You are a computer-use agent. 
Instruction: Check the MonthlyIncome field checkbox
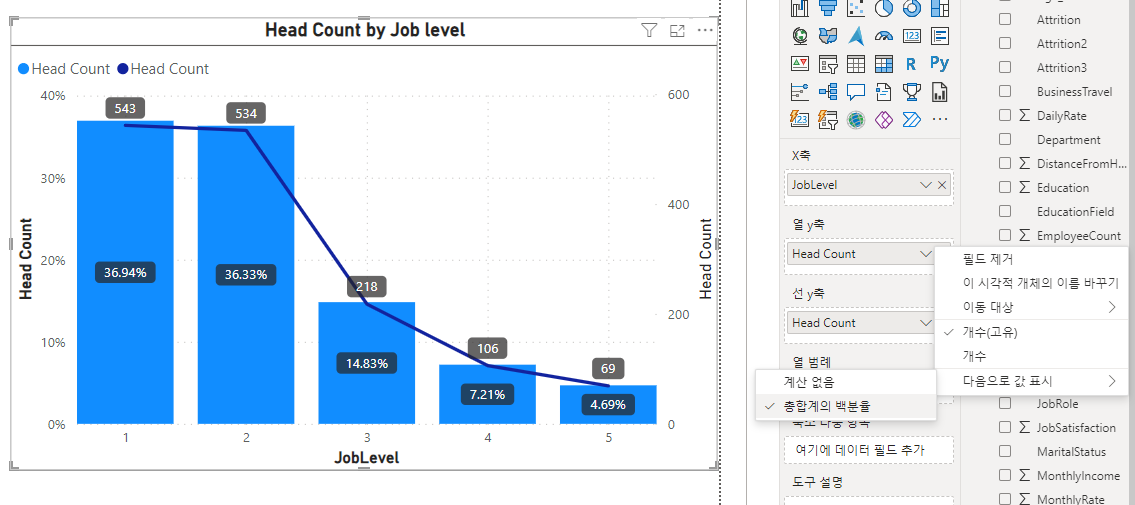pos(1005,475)
